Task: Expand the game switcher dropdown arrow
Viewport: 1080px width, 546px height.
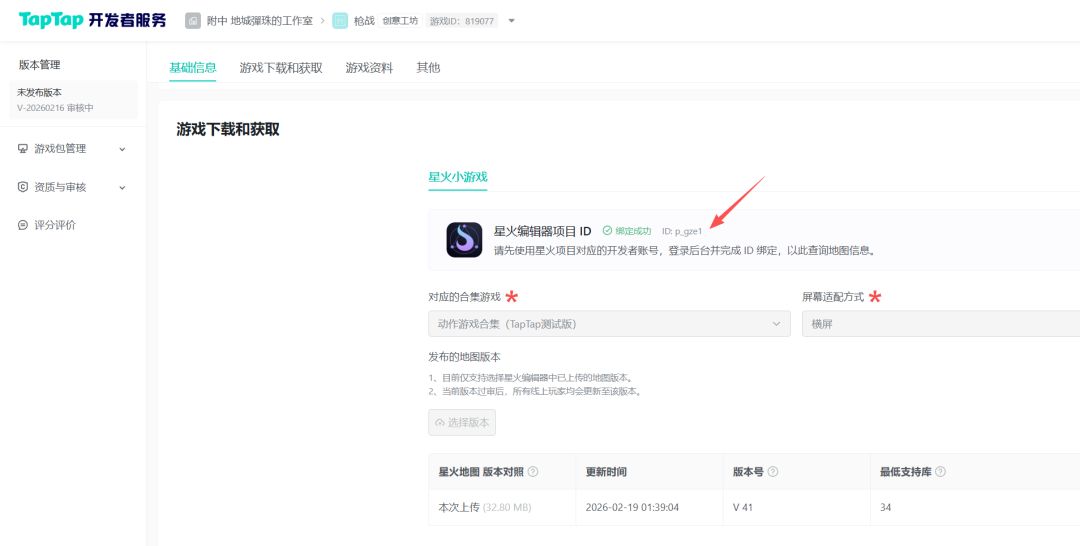Action: (511, 21)
